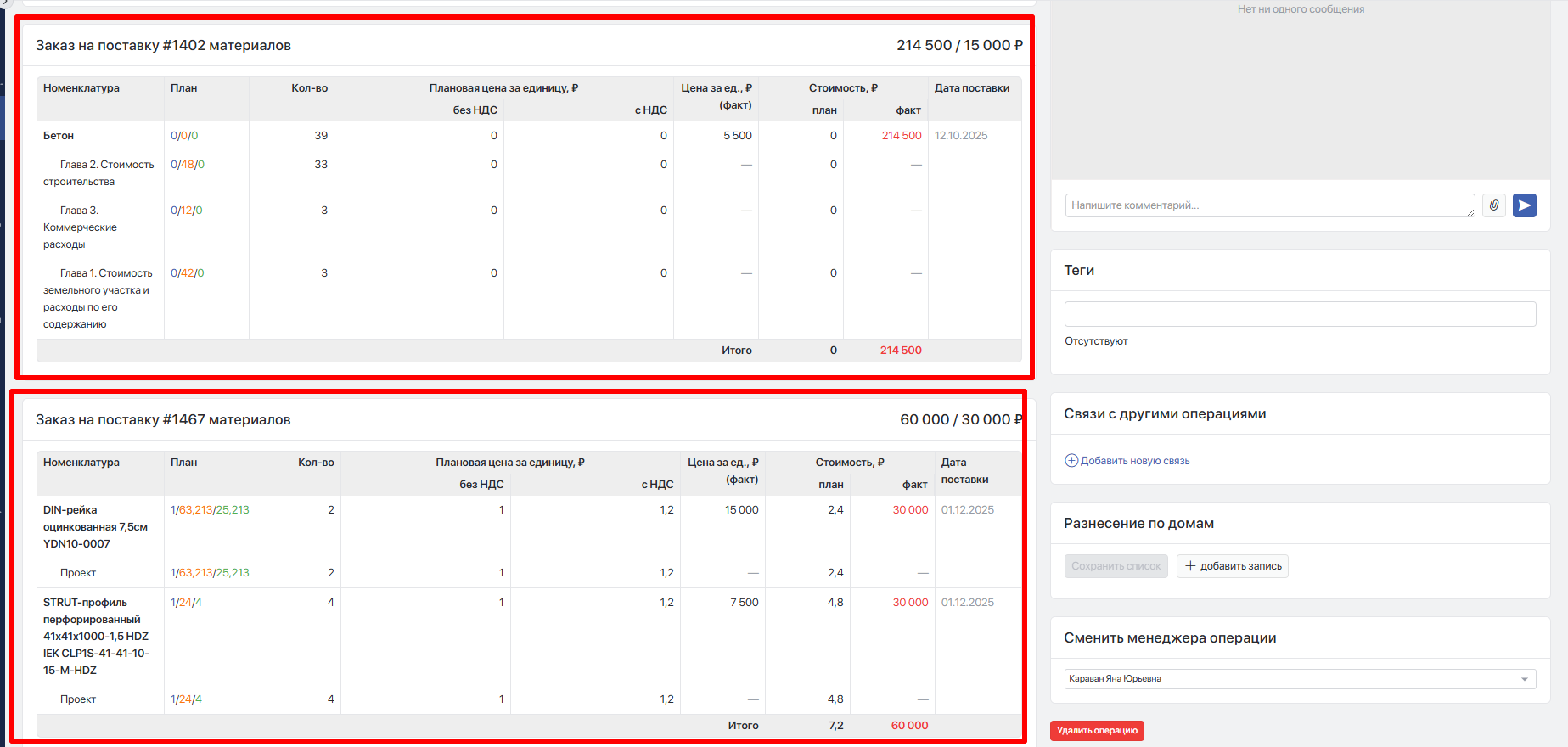Click the plan value 0/48/0
1568x747 pixels.
[188, 165]
